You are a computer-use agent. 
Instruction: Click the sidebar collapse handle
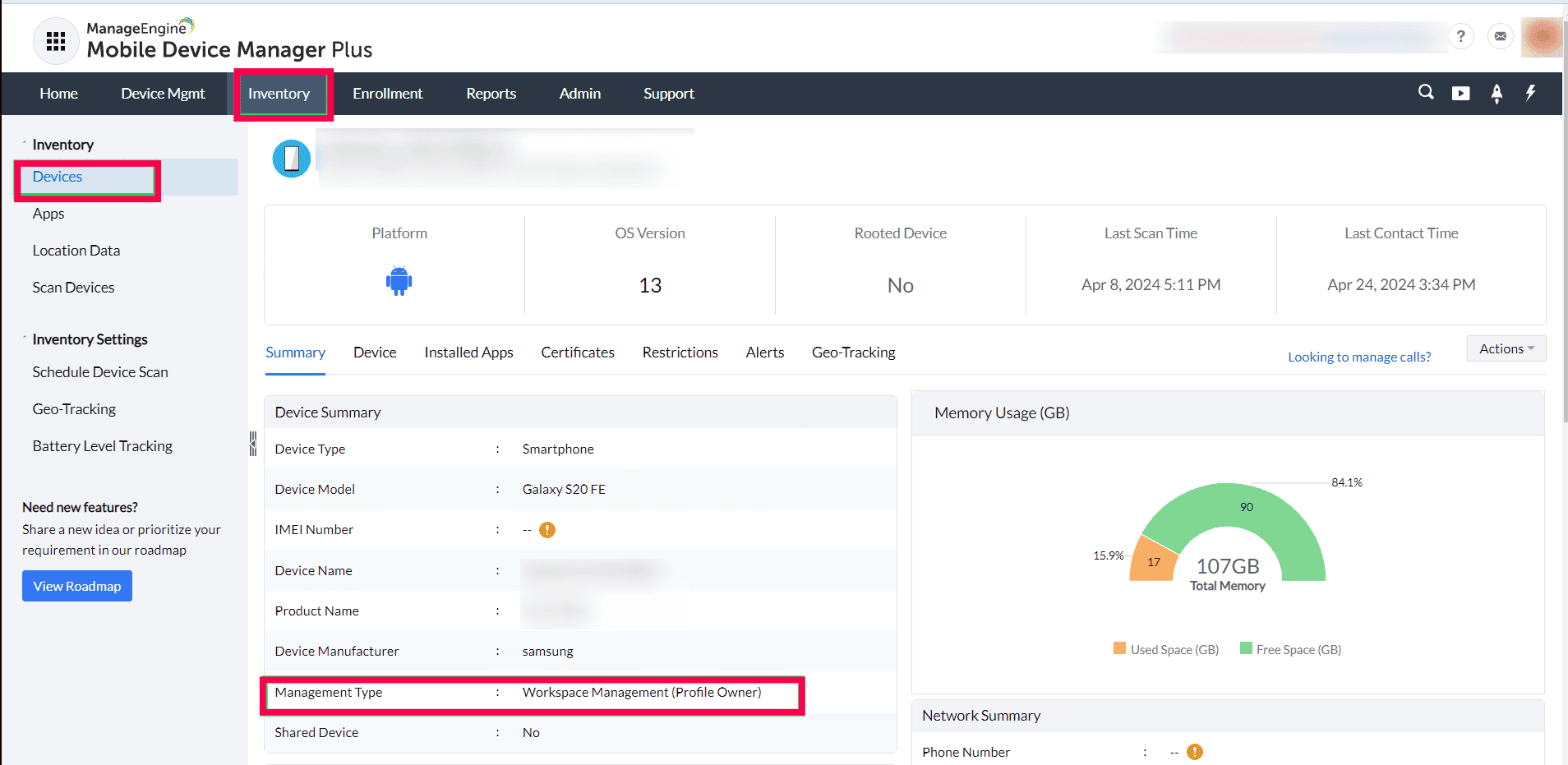click(x=253, y=444)
